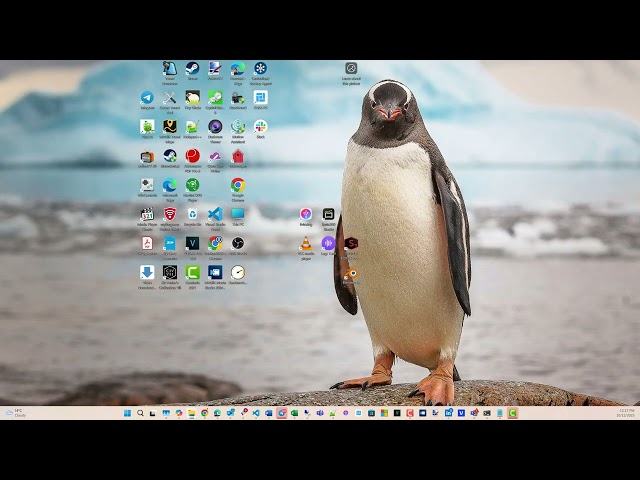Select the Blender desktop shortcut
Viewport: 640px width, 480px height.
351,273
